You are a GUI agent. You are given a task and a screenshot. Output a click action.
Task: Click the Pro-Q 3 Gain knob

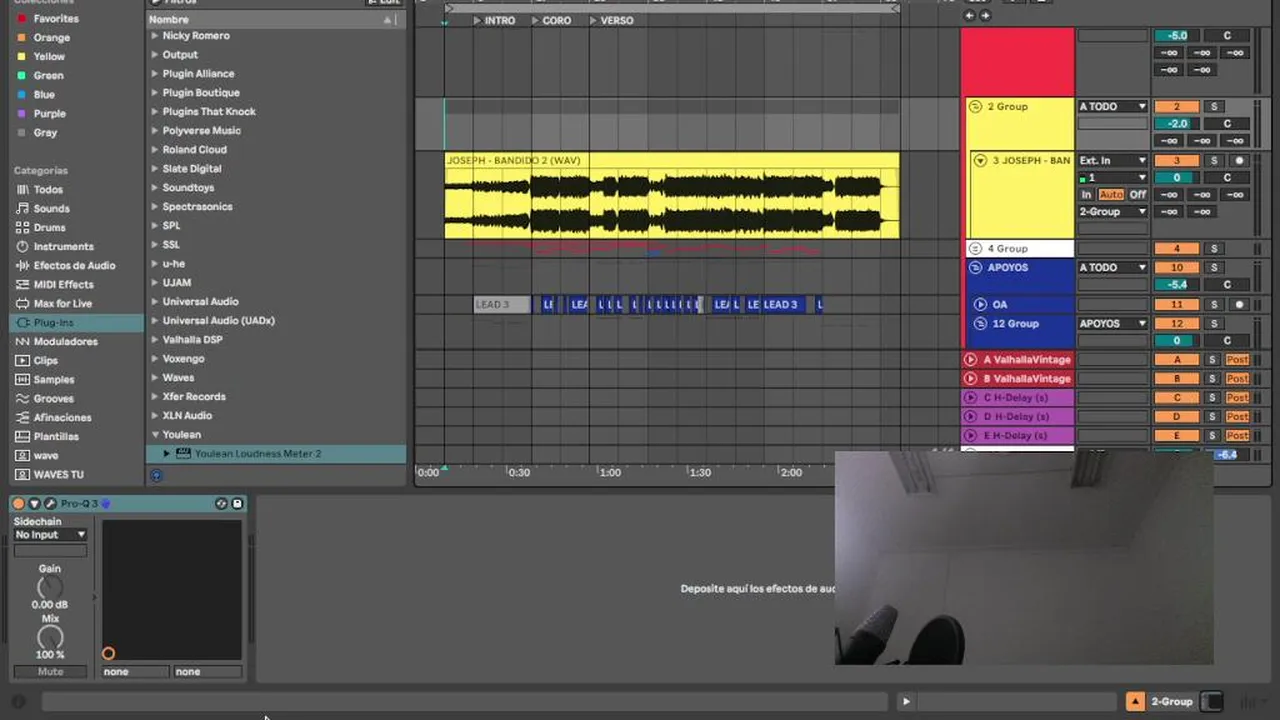tap(49, 588)
